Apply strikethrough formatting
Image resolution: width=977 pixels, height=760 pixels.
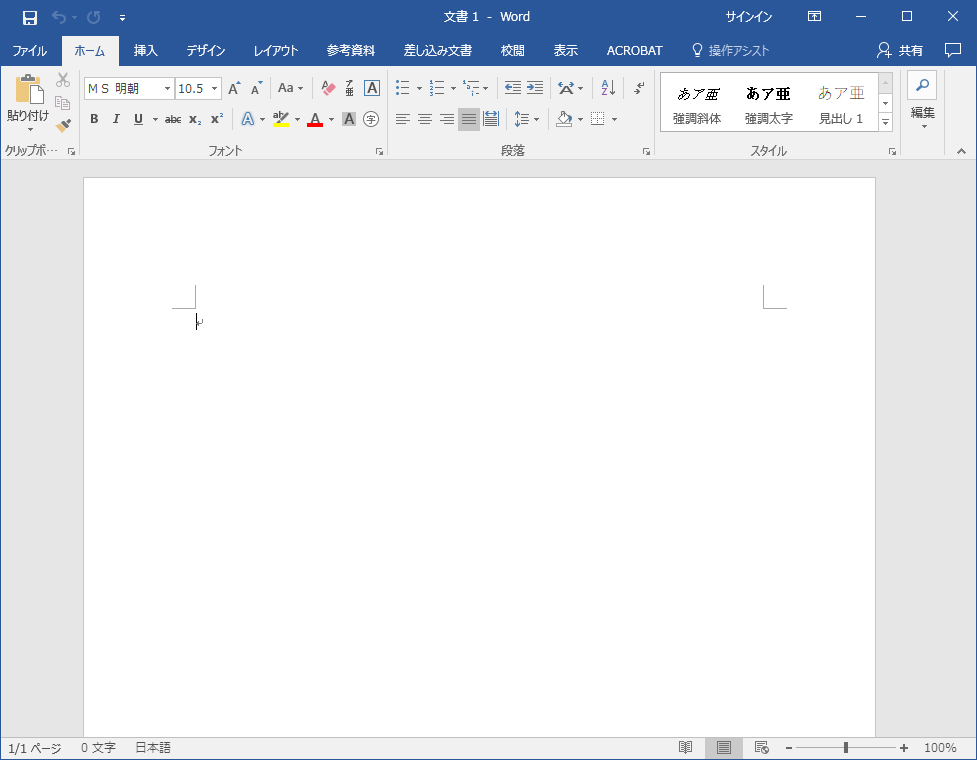coord(173,119)
